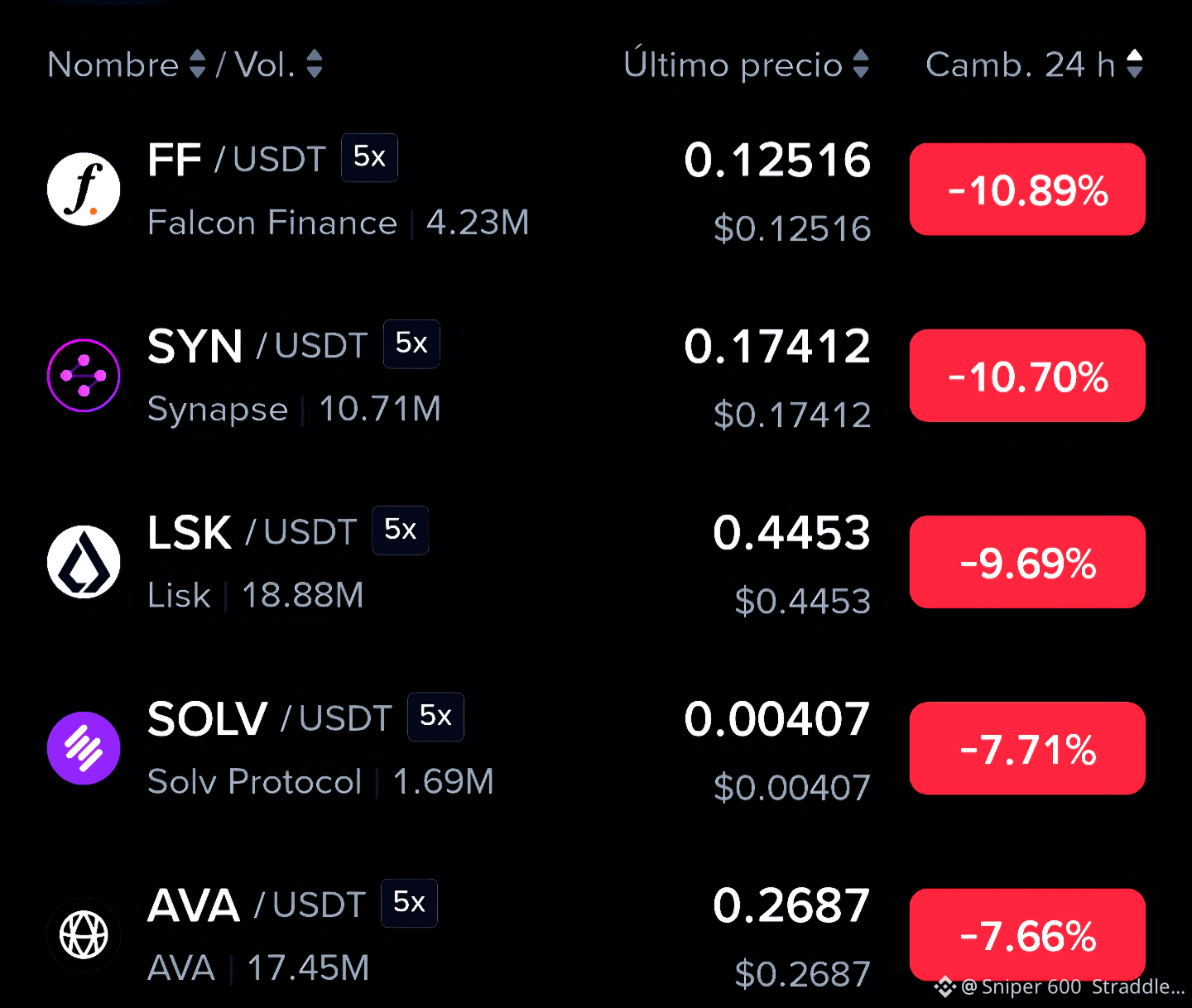Image resolution: width=1192 pixels, height=1008 pixels.
Task: Select the 0.17412 last price of SYN
Action: [x=777, y=346]
